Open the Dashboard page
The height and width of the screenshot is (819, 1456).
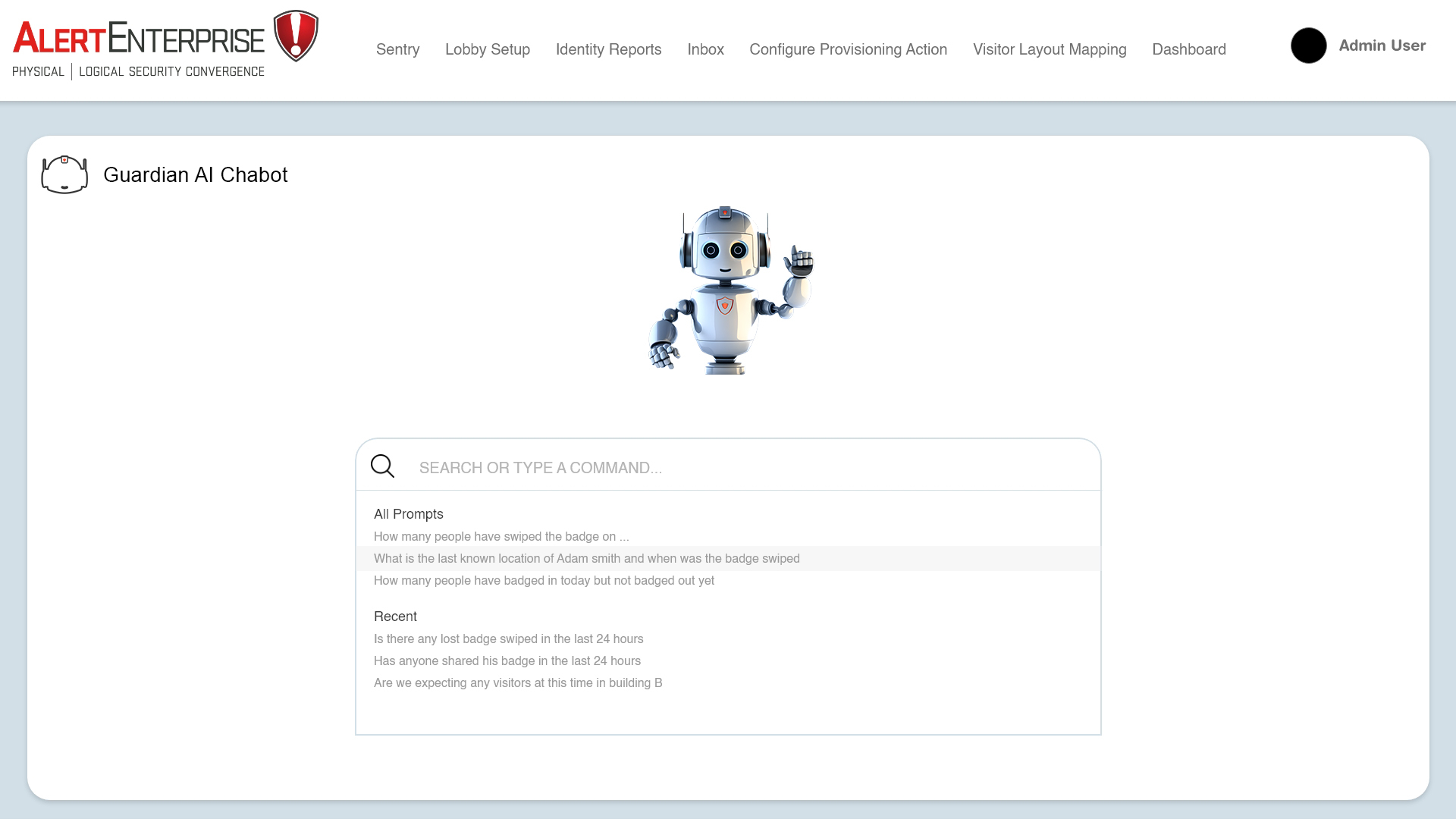(x=1188, y=49)
